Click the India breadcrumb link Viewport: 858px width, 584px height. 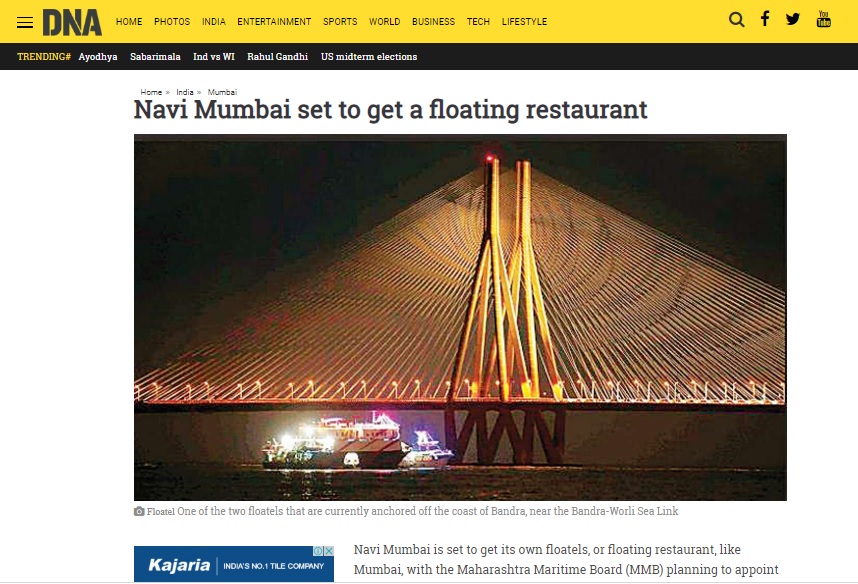pos(185,92)
